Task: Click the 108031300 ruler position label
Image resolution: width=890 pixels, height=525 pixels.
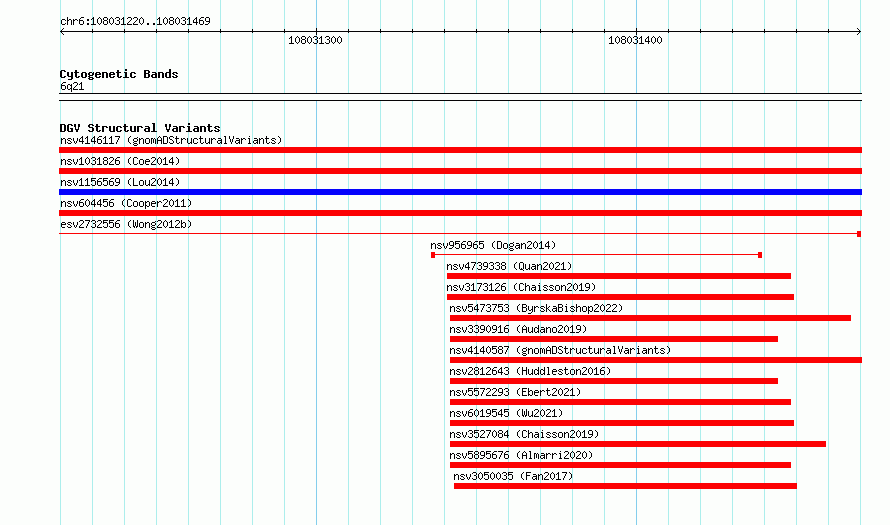Action: pos(315,40)
